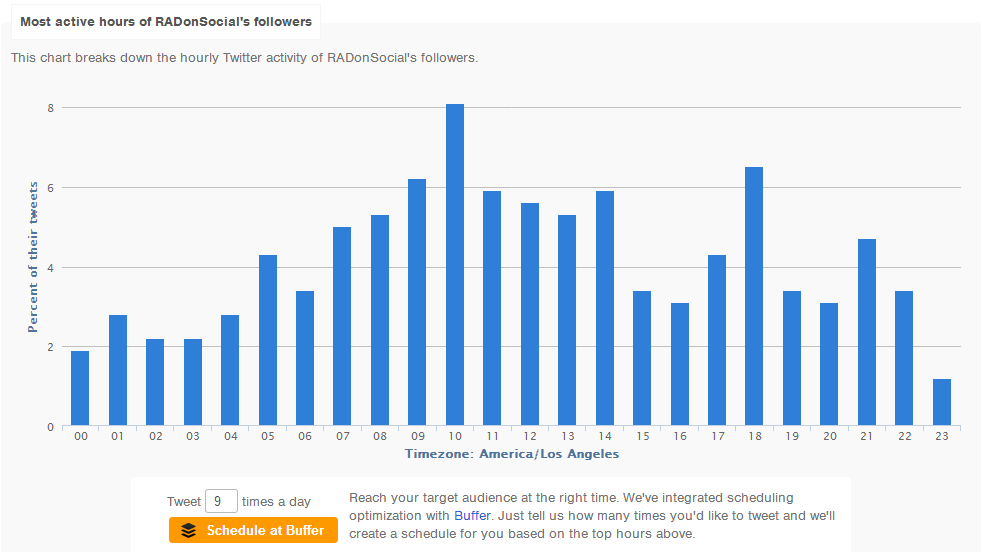Screen dimensions: 983x552
Task: Click the bar for hour 02
Action: (x=155, y=383)
